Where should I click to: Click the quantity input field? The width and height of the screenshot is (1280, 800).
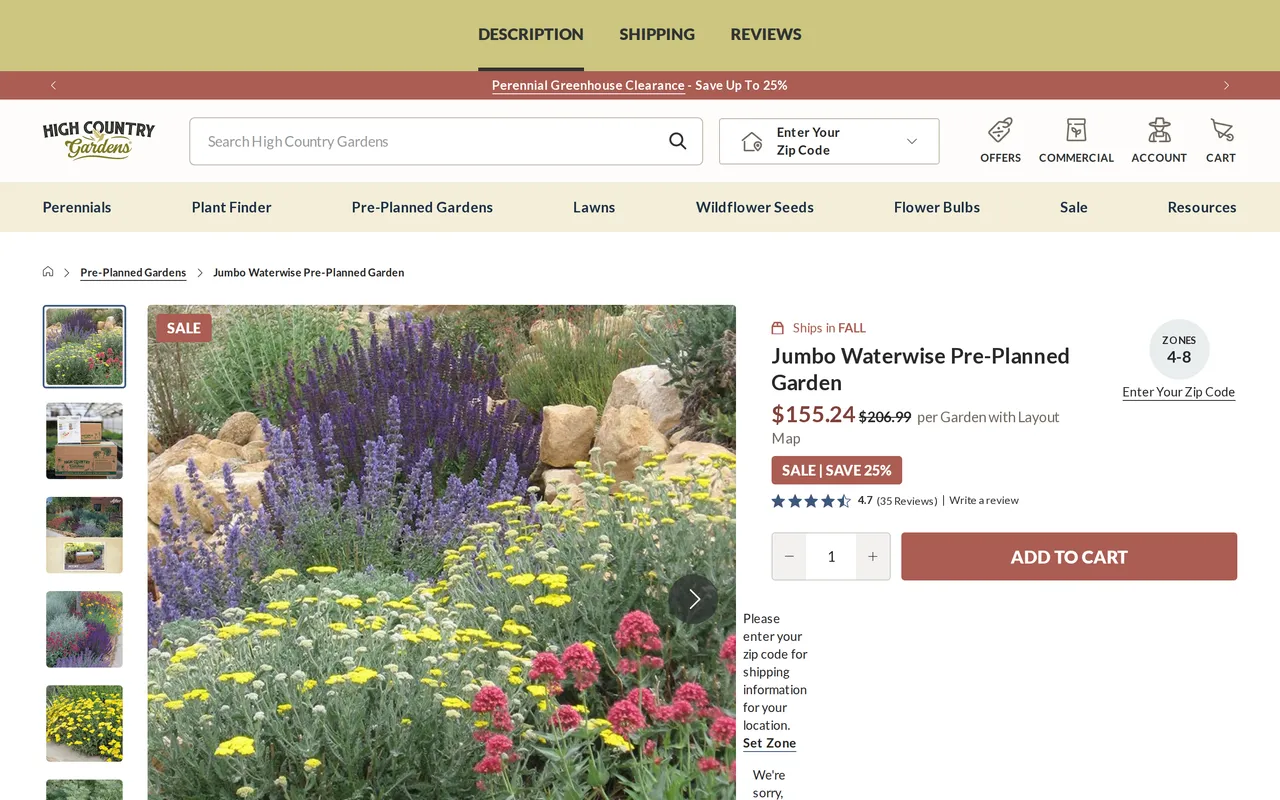(831, 557)
